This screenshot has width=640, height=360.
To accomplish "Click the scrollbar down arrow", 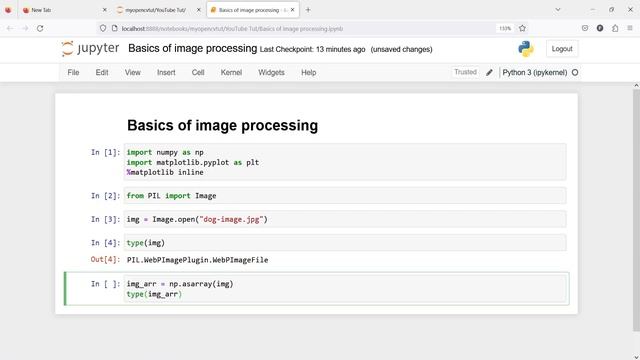I will point(636,357).
